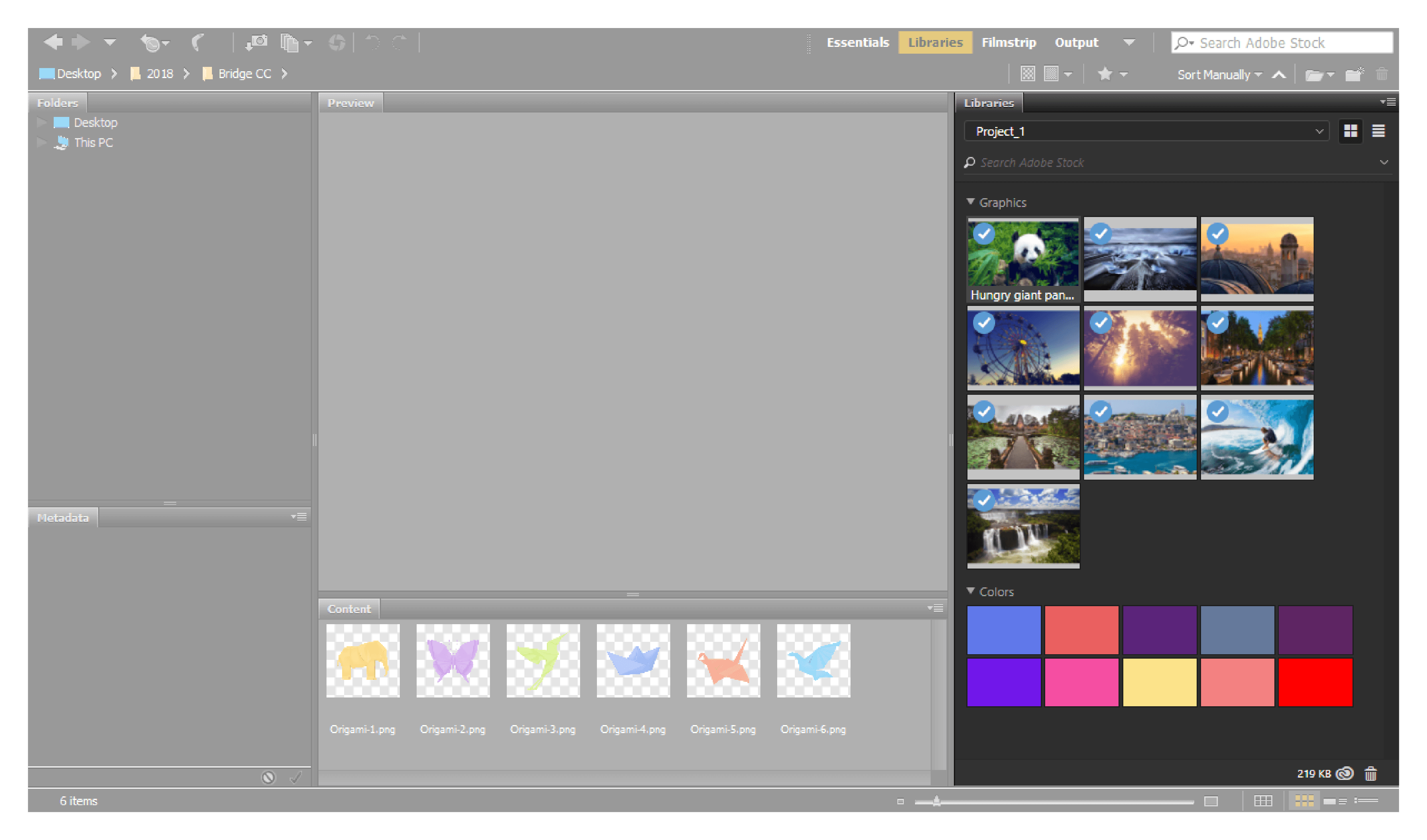The image size is (1427, 840).
Task: Click the Bridge CC breadcrumb path
Action: 244,74
